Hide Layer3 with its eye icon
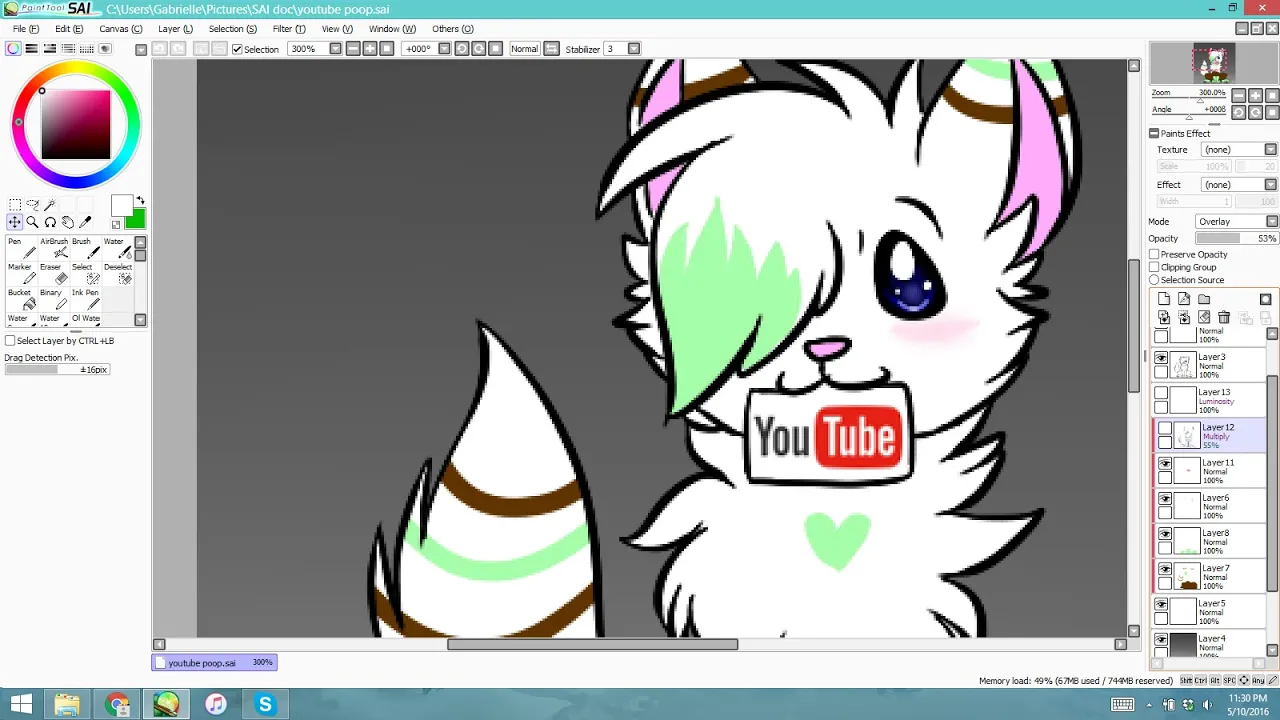 coord(1161,358)
